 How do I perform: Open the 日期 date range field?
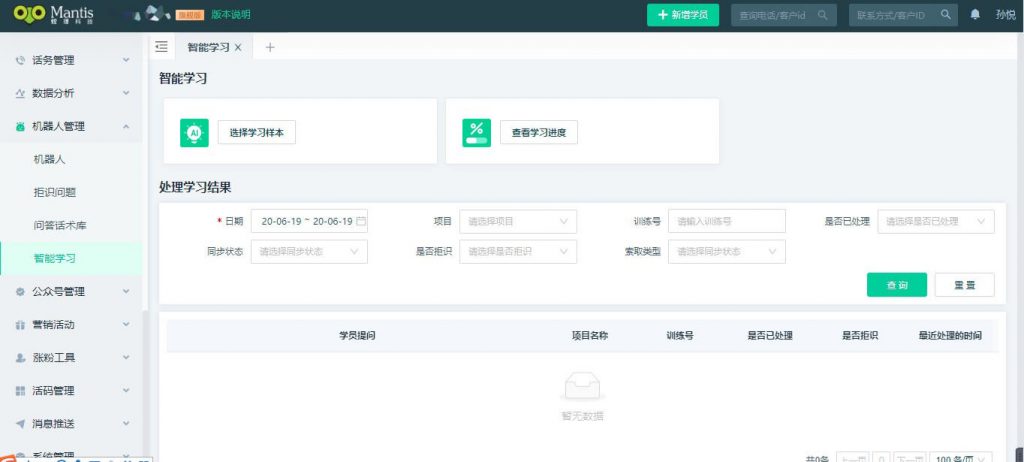pyautogui.click(x=309, y=222)
